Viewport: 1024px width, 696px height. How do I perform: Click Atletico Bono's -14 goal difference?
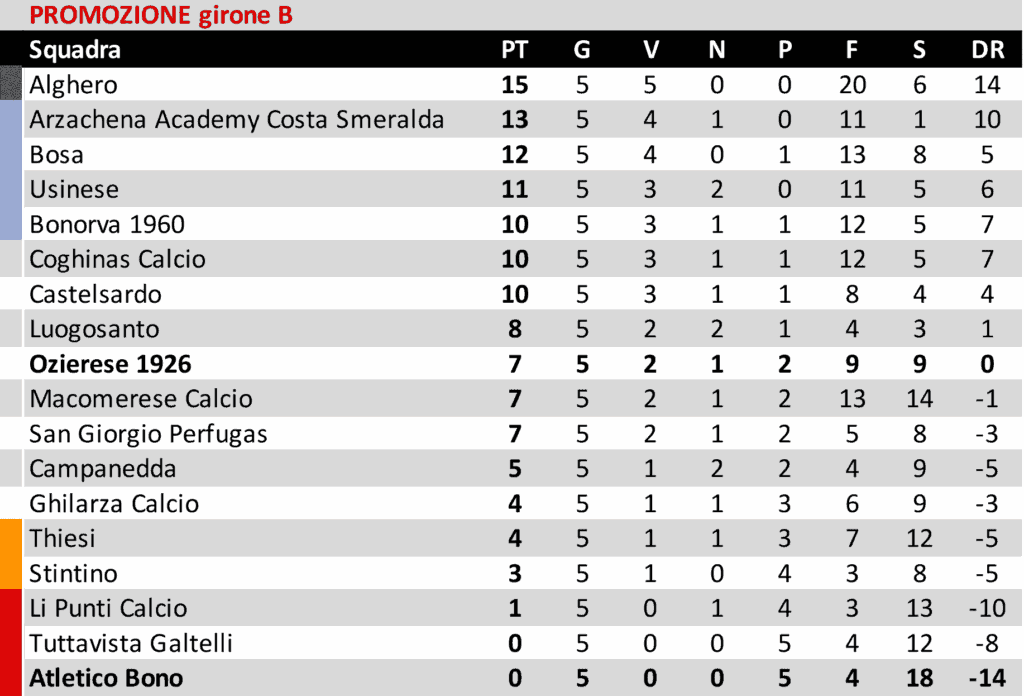tap(986, 678)
